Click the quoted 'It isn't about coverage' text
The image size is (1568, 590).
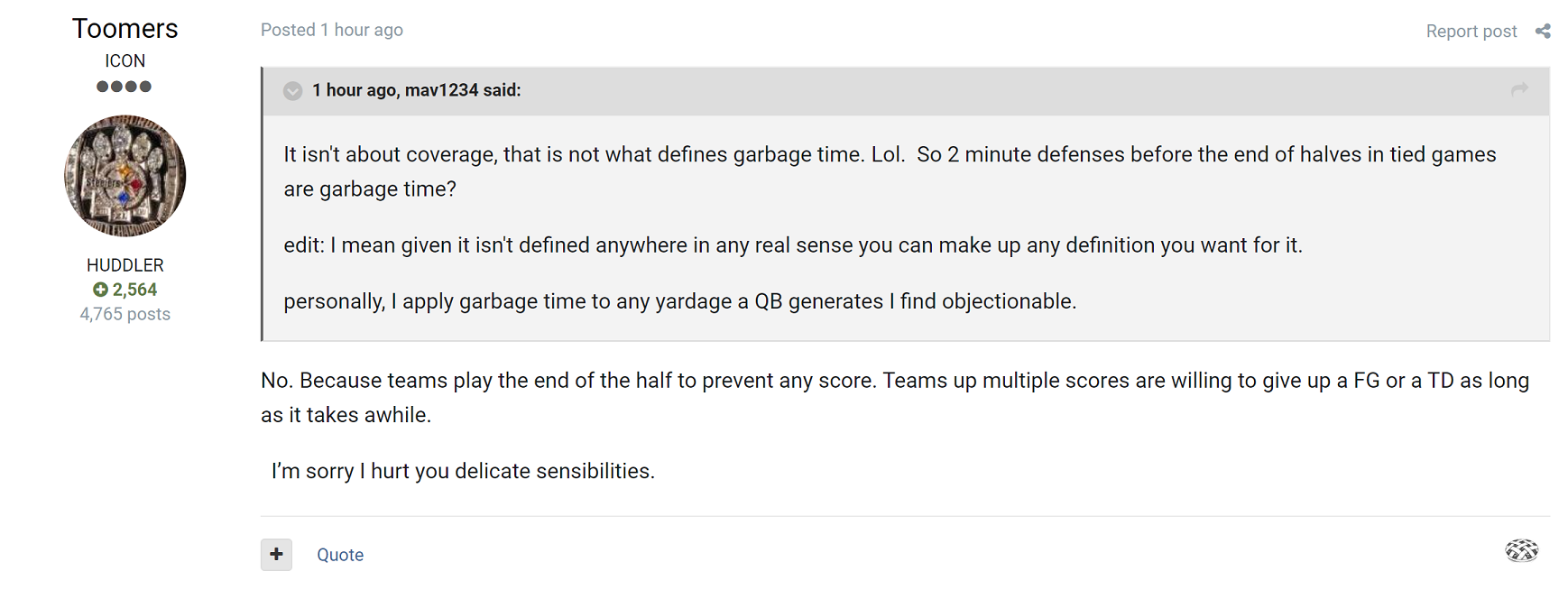pyautogui.click(x=890, y=171)
